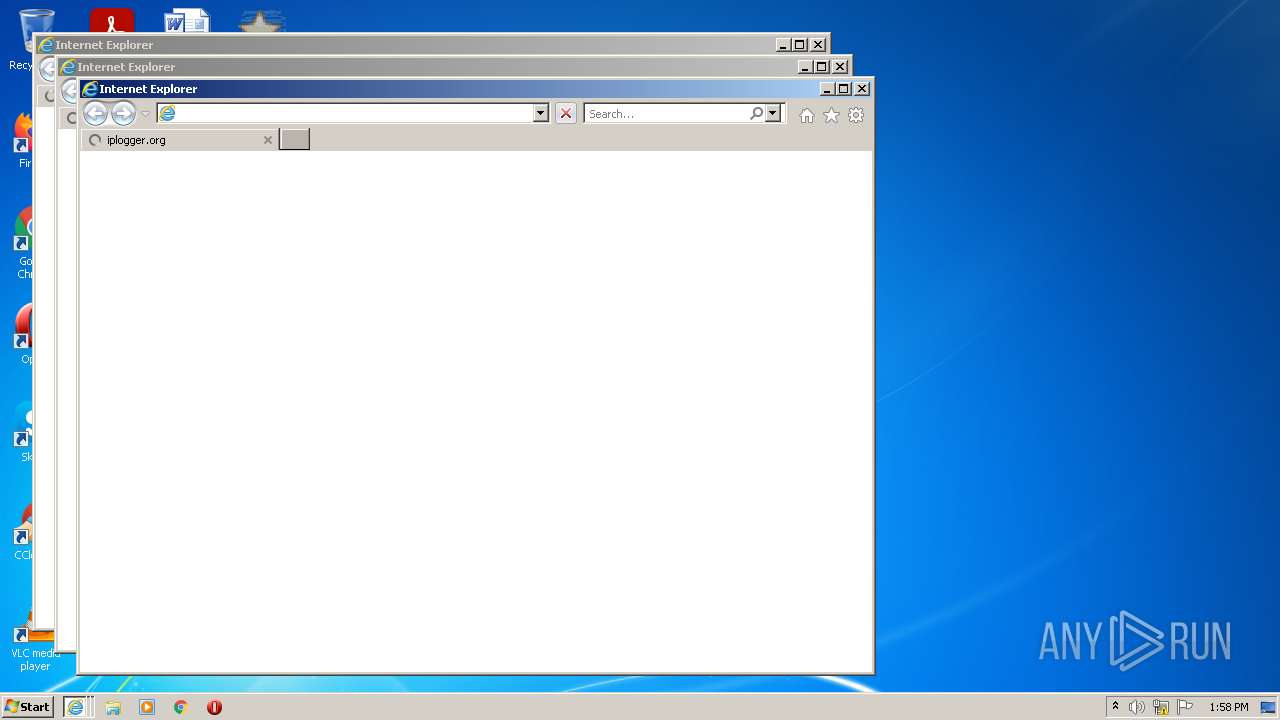Close the iplogger.org tab
This screenshot has width=1280, height=720.
tap(267, 140)
